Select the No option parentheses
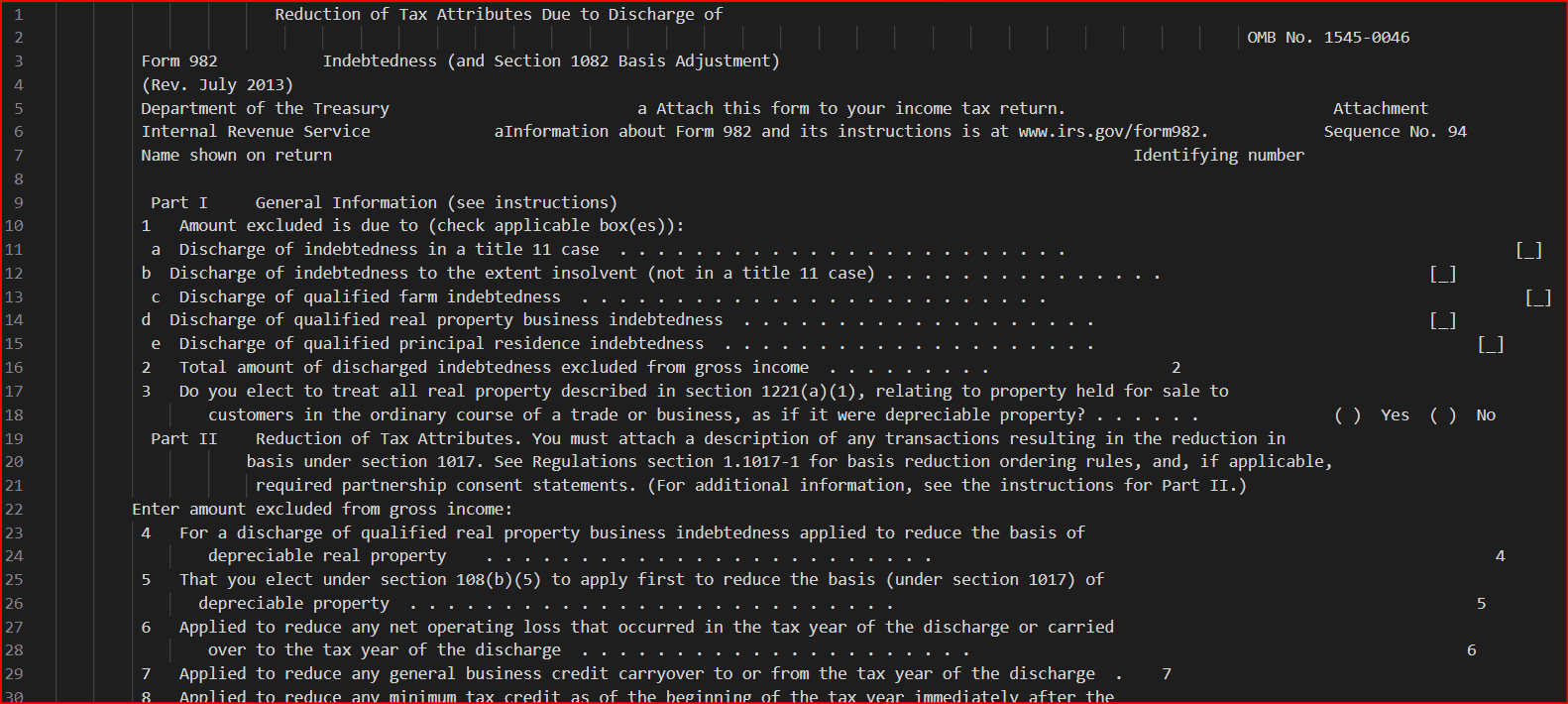Viewport: 1568px width, 704px height. pos(1442,415)
